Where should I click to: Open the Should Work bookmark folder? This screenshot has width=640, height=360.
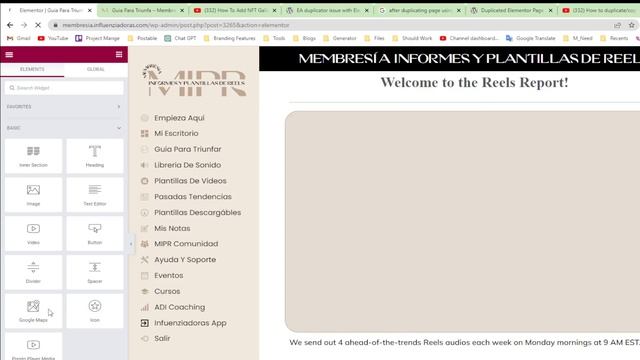412,38
